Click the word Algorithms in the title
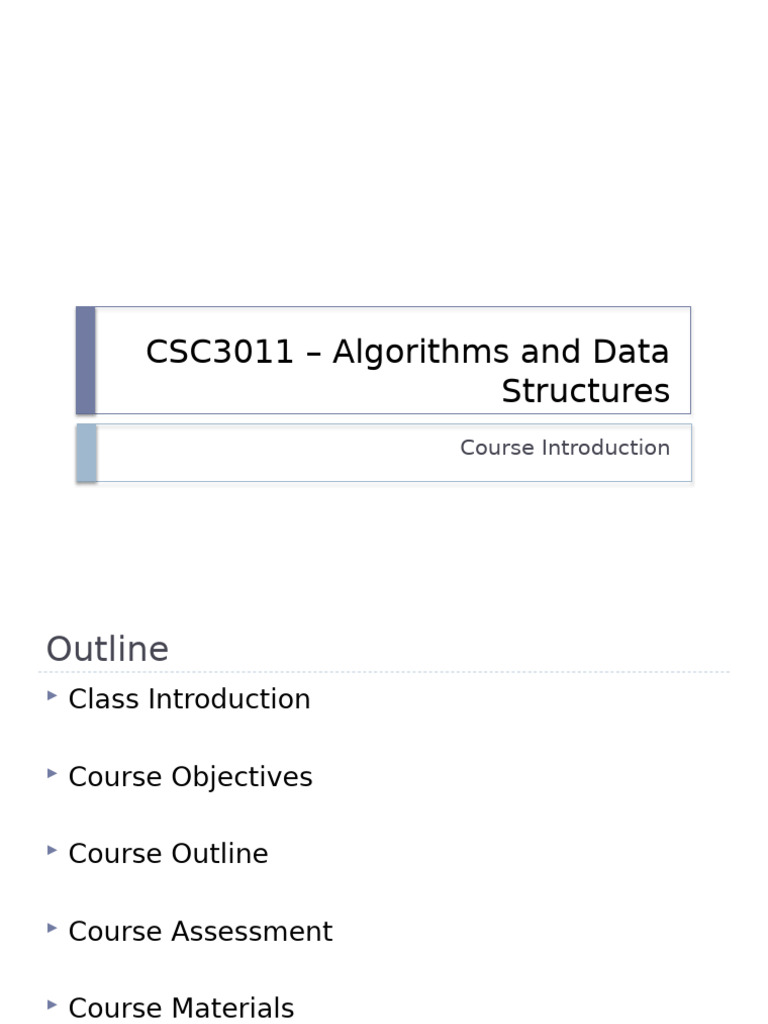The image size is (768, 1024). click(417, 352)
